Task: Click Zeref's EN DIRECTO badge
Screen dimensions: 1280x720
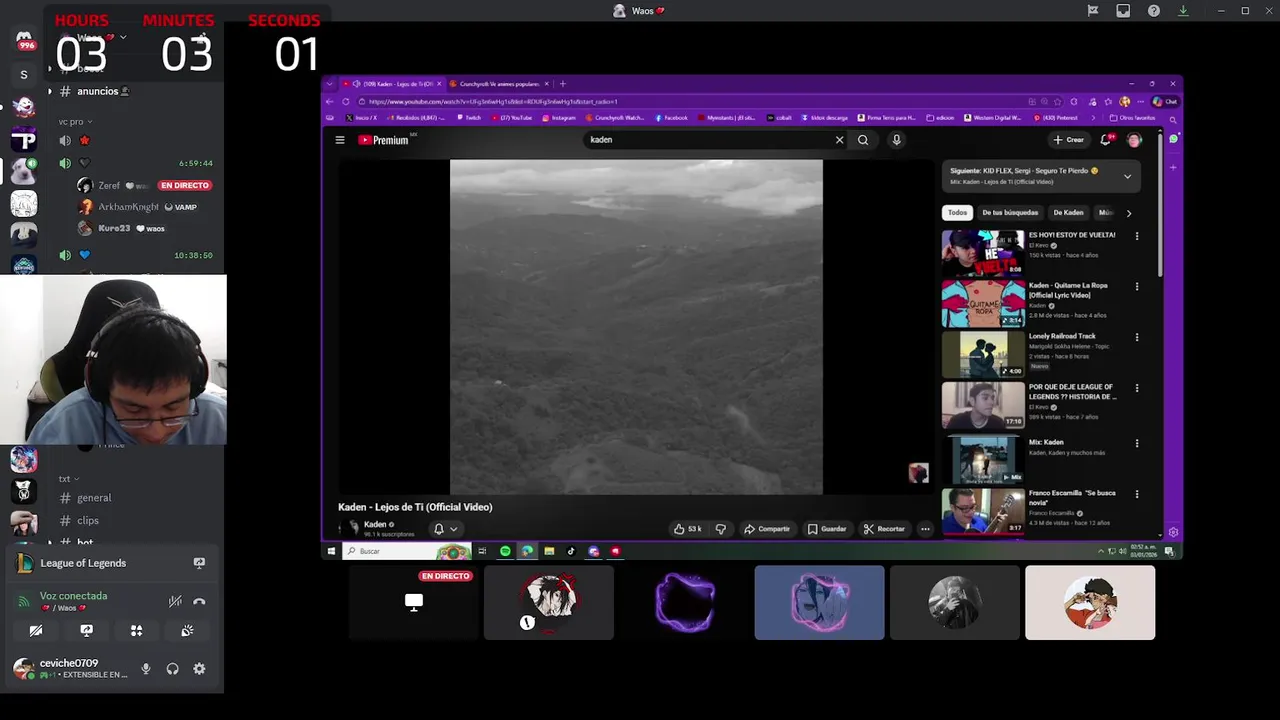Action: (x=185, y=185)
